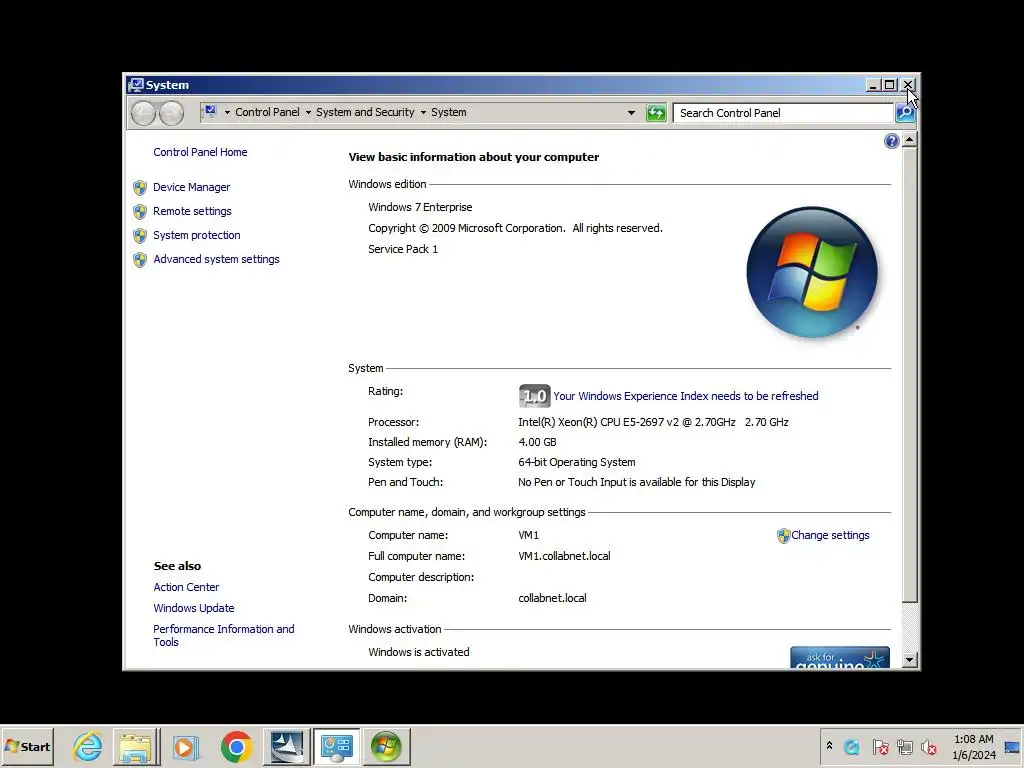Open Performance Information and Tools
The height and width of the screenshot is (768, 1024).
pyautogui.click(x=223, y=635)
